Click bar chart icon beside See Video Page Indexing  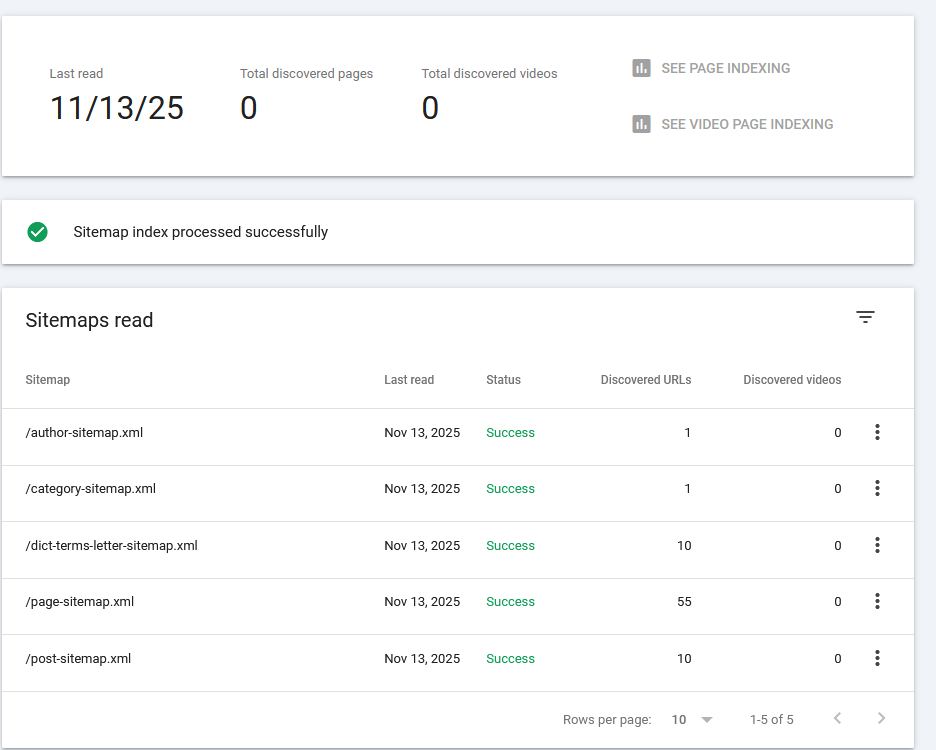pos(642,124)
